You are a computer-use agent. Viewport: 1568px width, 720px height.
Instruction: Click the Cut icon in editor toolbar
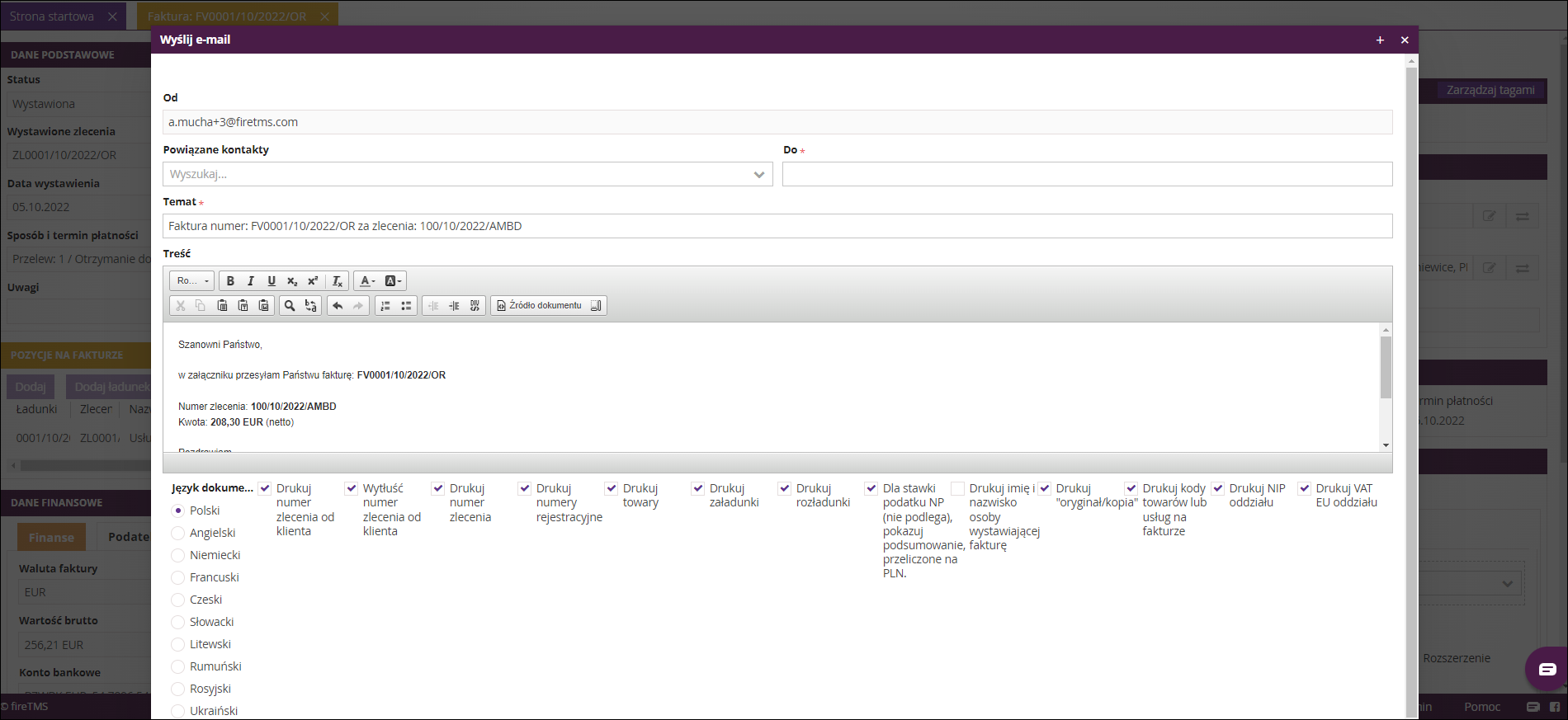coord(181,305)
